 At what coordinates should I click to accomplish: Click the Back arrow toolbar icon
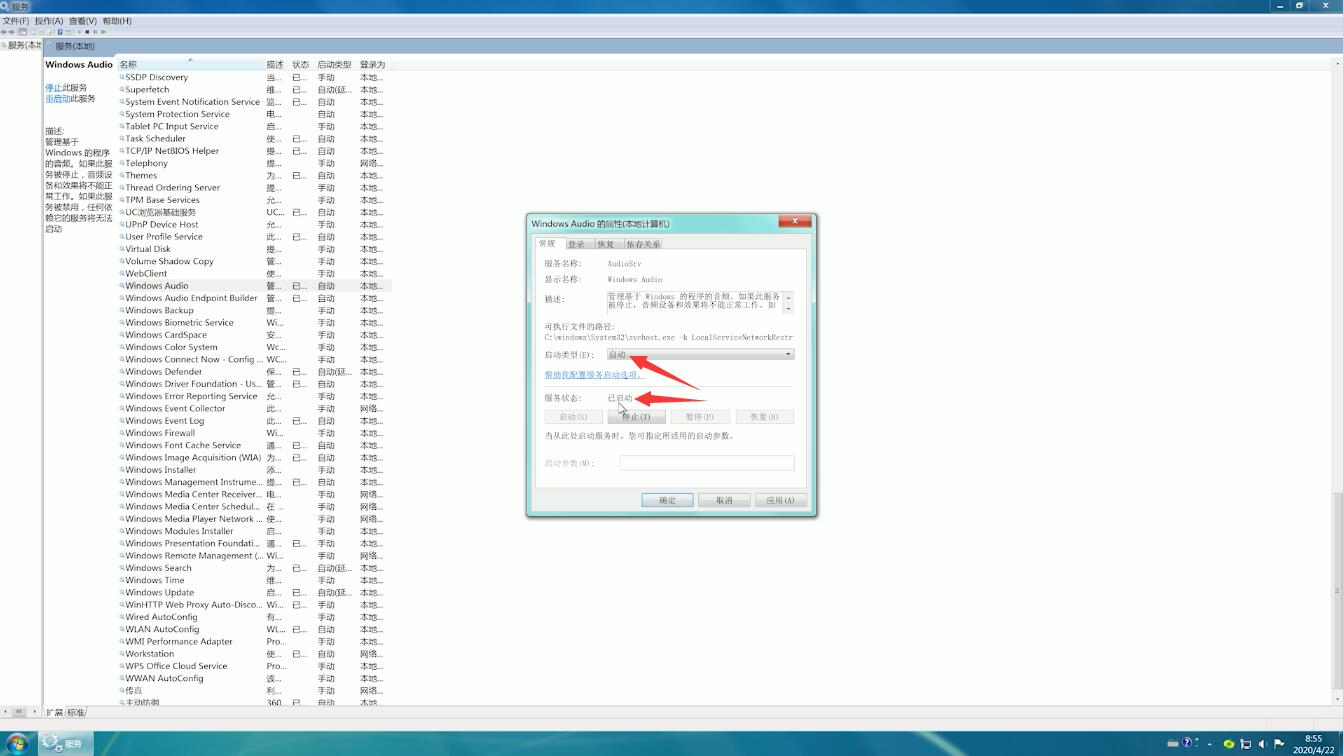[4, 32]
